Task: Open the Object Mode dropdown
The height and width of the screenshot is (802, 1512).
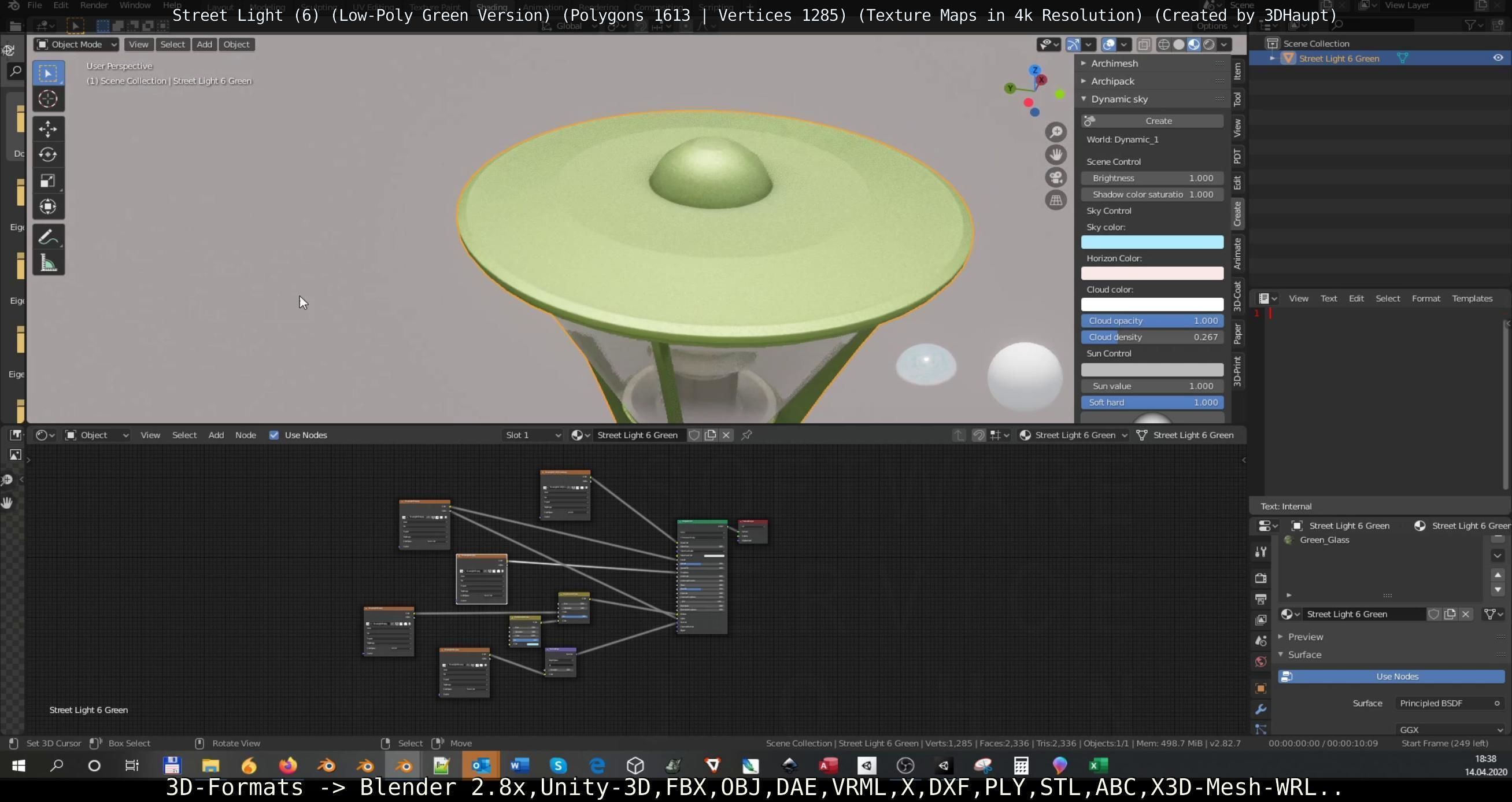Action: (x=76, y=45)
